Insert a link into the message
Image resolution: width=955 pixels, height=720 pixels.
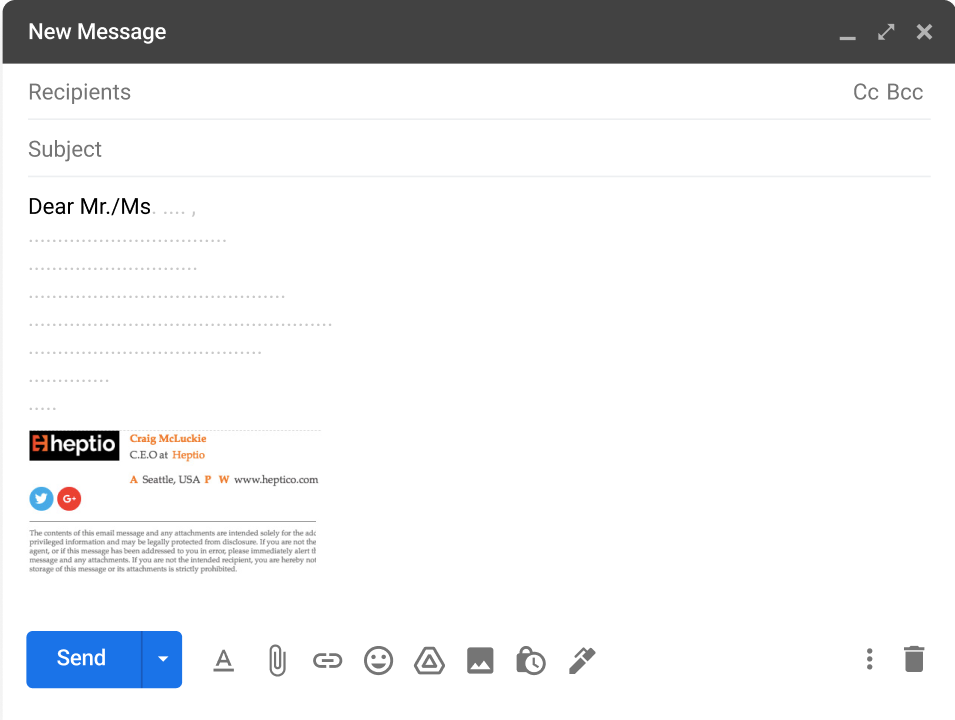[328, 660]
